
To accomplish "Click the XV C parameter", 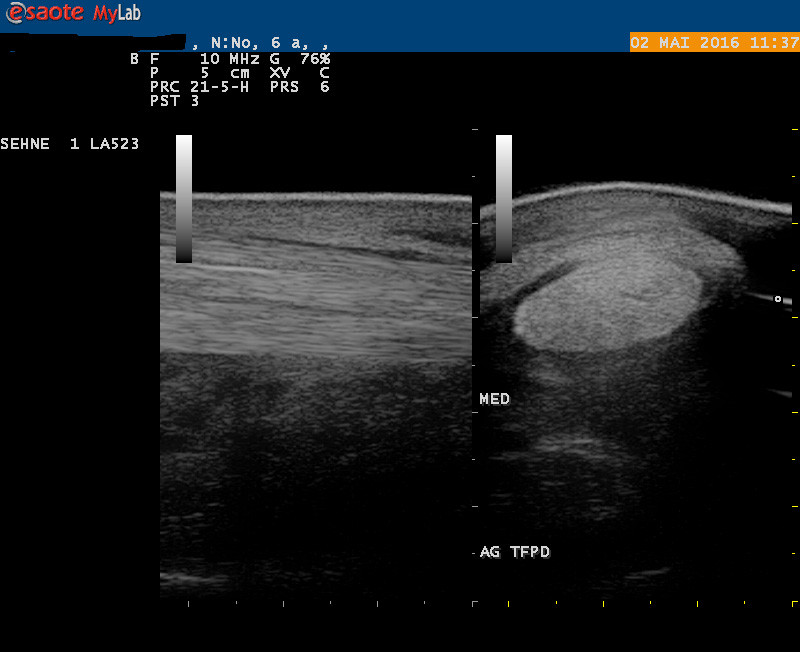I will [x=299, y=73].
